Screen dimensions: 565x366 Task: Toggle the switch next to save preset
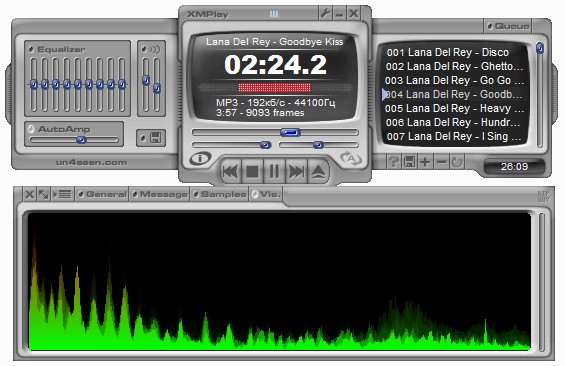tap(143, 138)
